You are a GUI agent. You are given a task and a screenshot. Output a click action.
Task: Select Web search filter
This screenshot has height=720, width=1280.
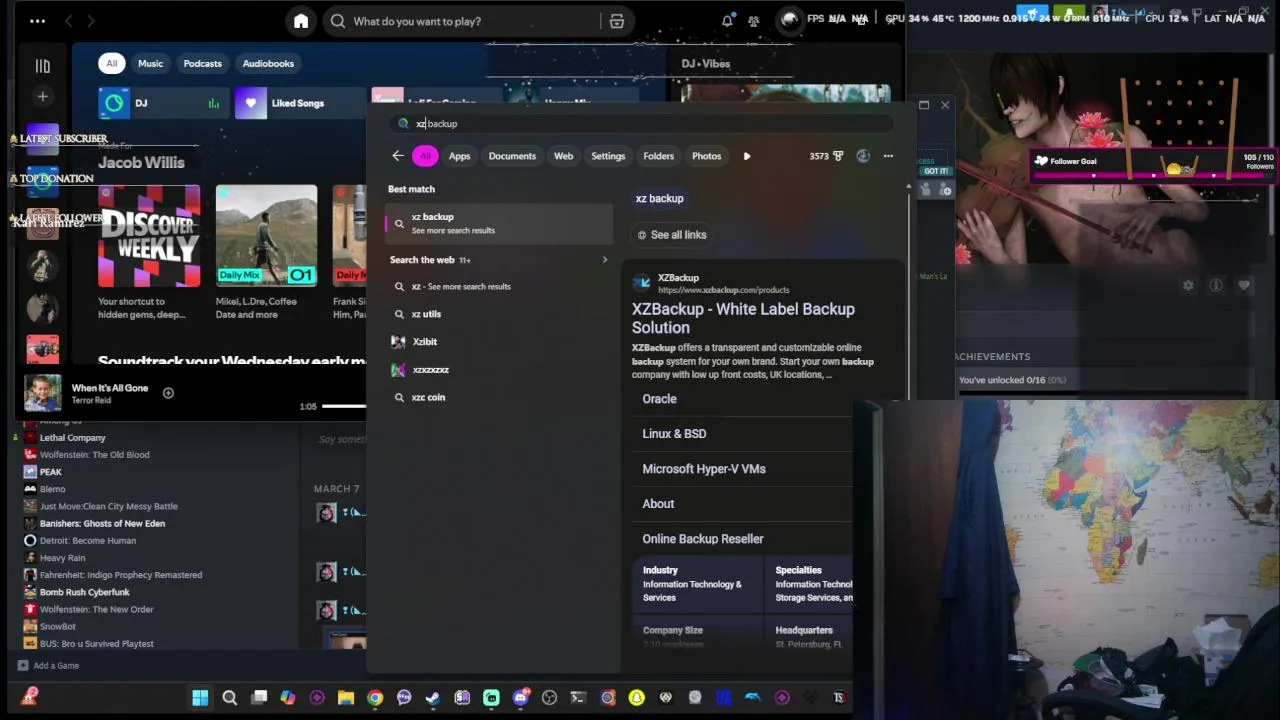(564, 156)
